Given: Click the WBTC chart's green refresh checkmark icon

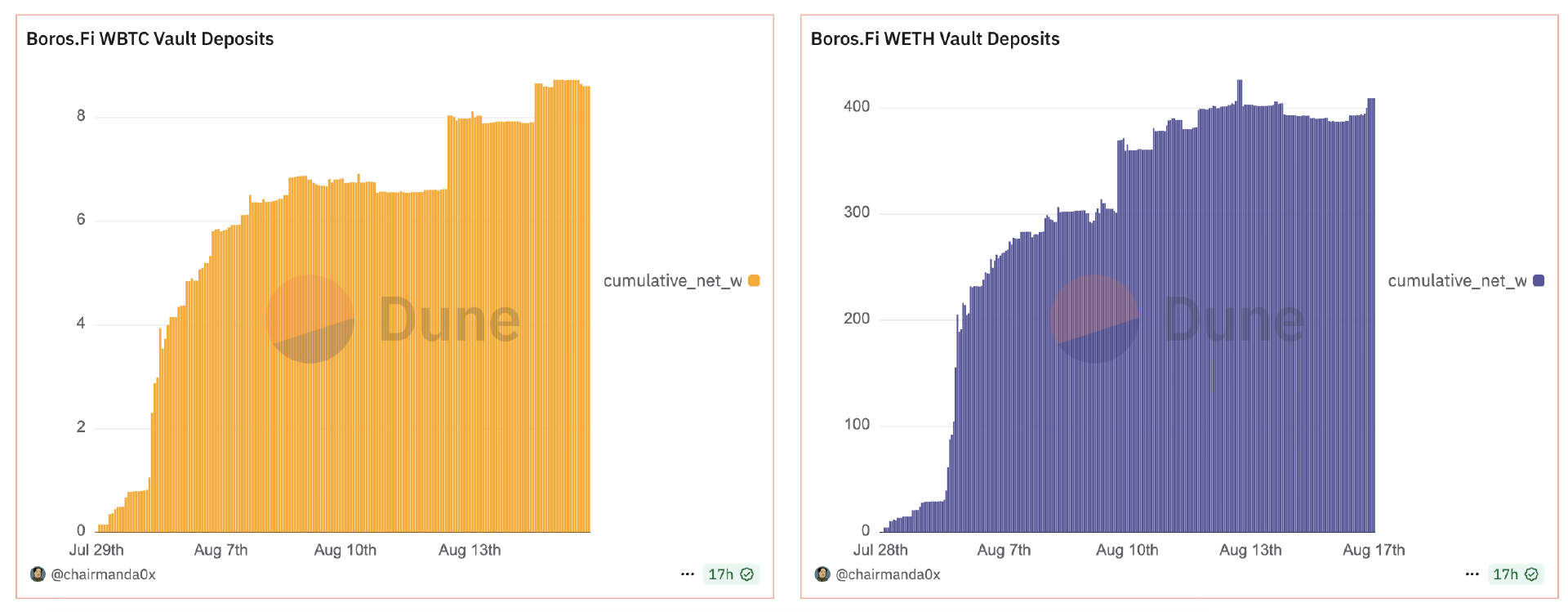Looking at the screenshot, I should coord(747,574).
